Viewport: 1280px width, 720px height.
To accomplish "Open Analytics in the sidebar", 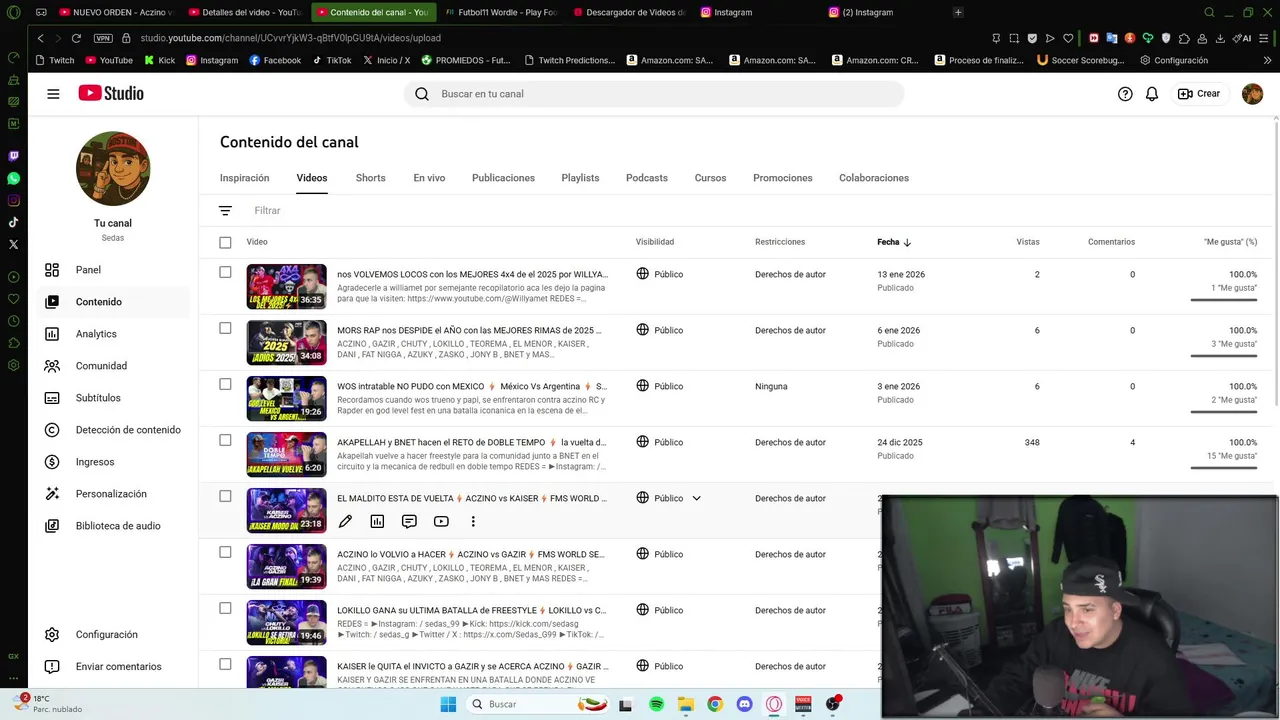I will 113,334.
